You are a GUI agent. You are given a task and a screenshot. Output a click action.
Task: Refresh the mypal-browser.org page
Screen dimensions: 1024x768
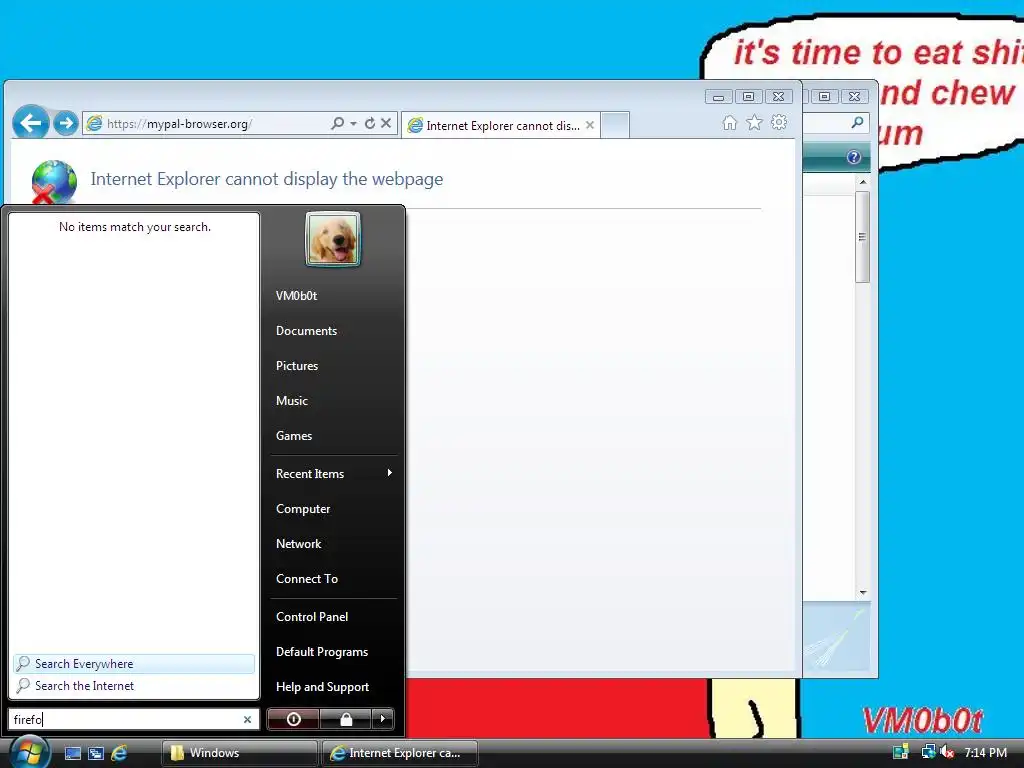[x=370, y=123]
